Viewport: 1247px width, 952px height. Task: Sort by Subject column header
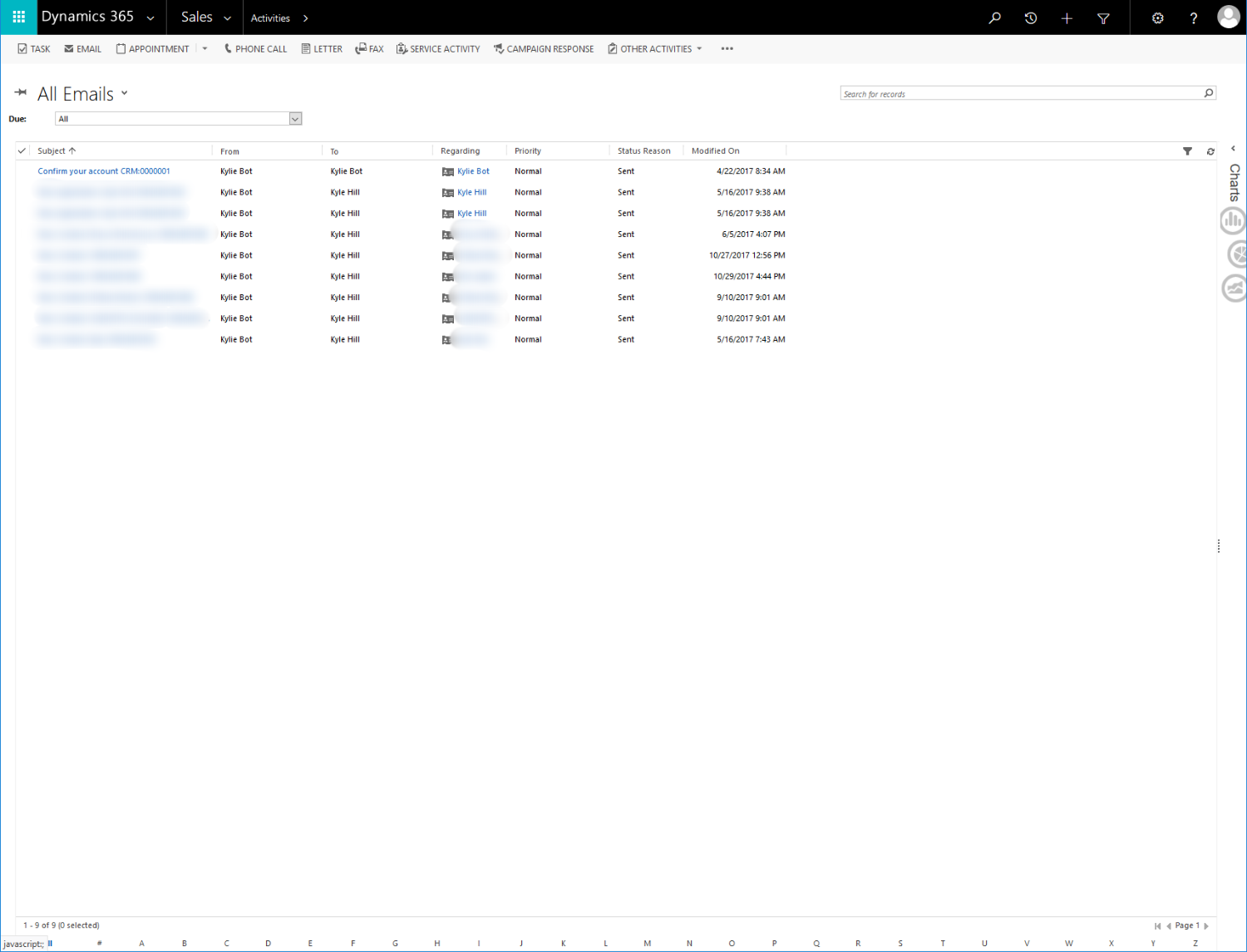[x=57, y=150]
